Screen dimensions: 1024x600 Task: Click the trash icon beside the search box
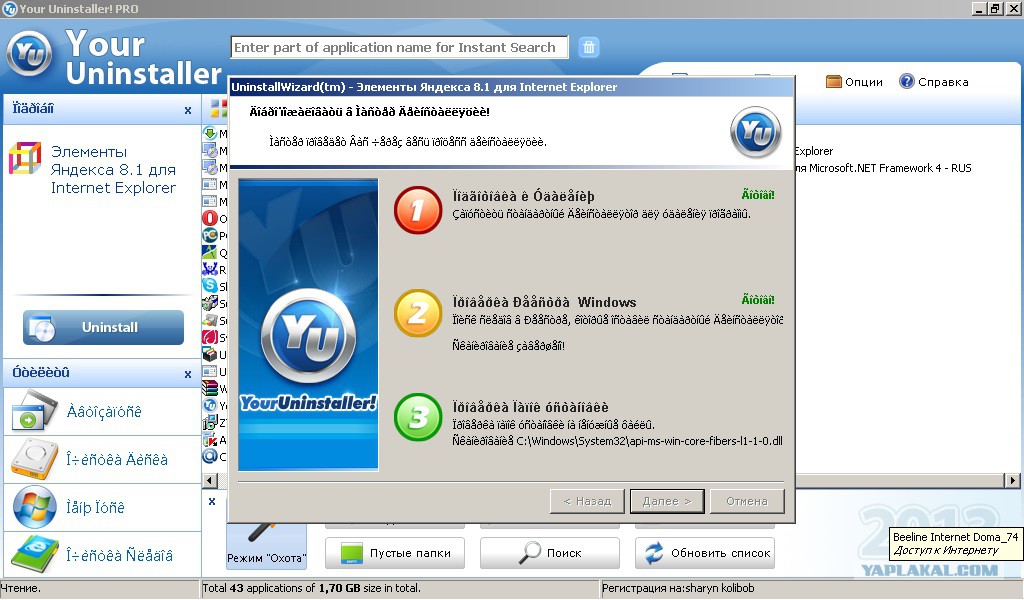588,47
